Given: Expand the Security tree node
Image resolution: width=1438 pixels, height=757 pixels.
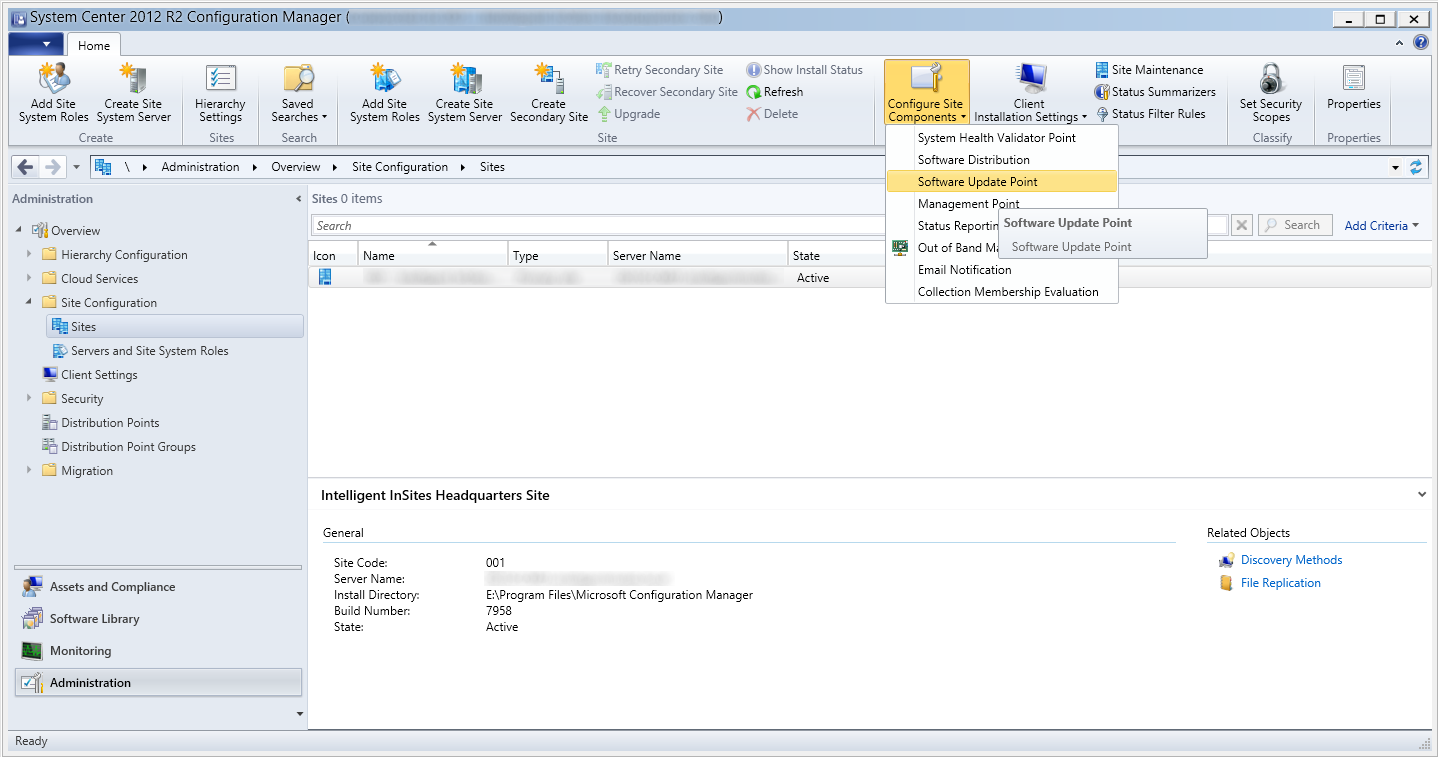Looking at the screenshot, I should pos(29,399).
